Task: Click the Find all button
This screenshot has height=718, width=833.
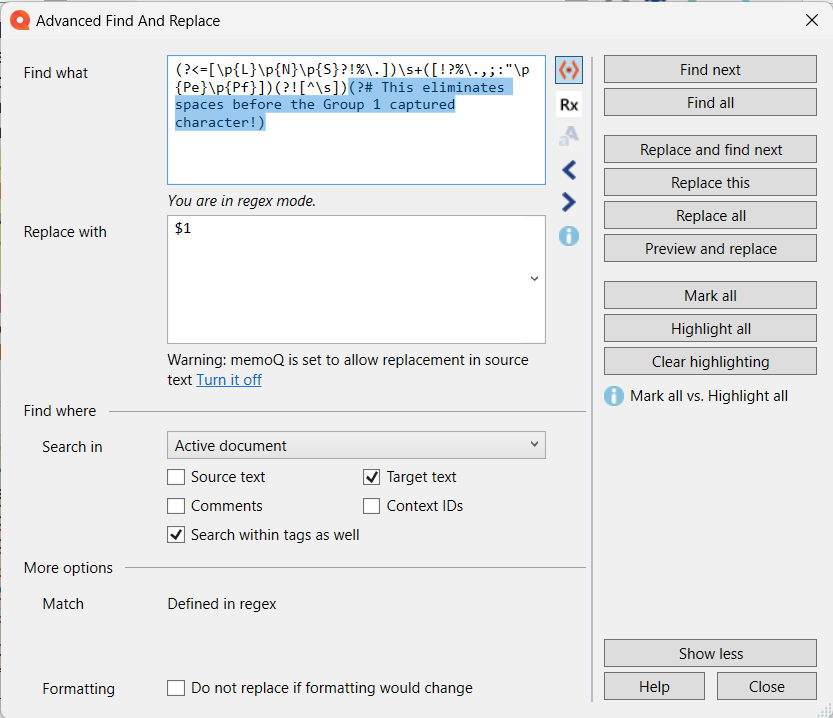Action: [710, 102]
